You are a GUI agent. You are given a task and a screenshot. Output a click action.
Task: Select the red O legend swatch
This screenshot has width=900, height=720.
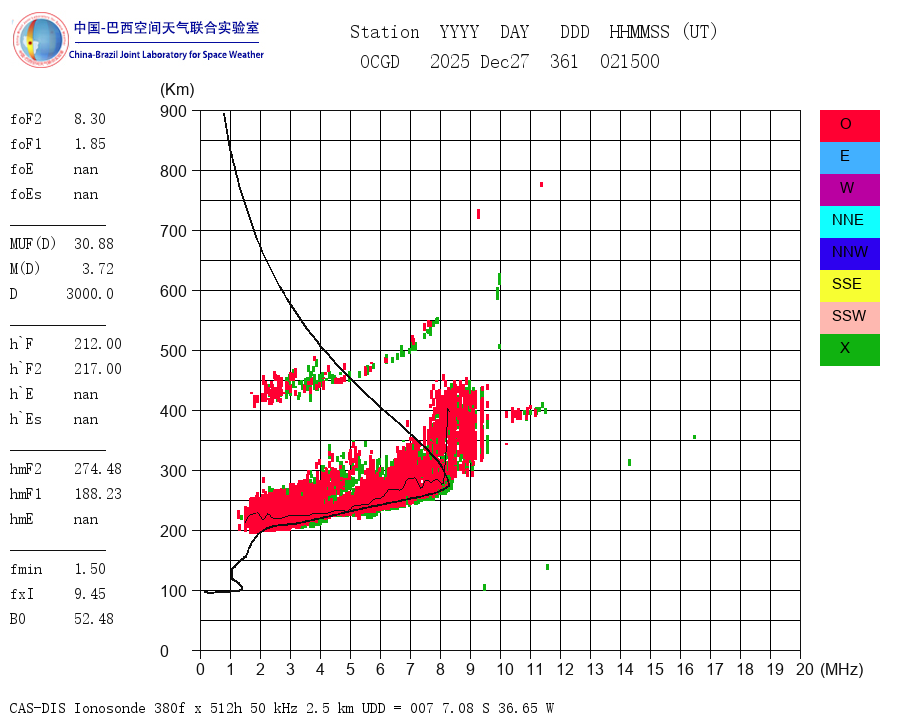[849, 126]
